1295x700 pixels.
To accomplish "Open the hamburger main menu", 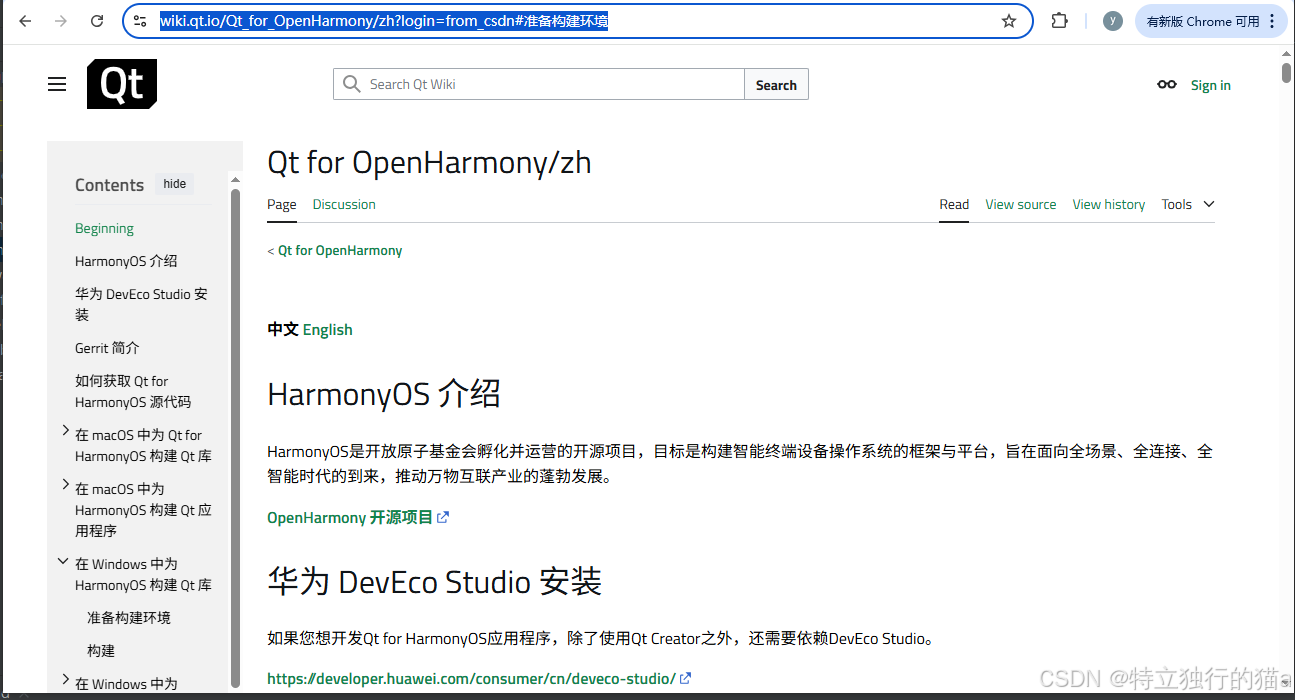I will [x=57, y=85].
